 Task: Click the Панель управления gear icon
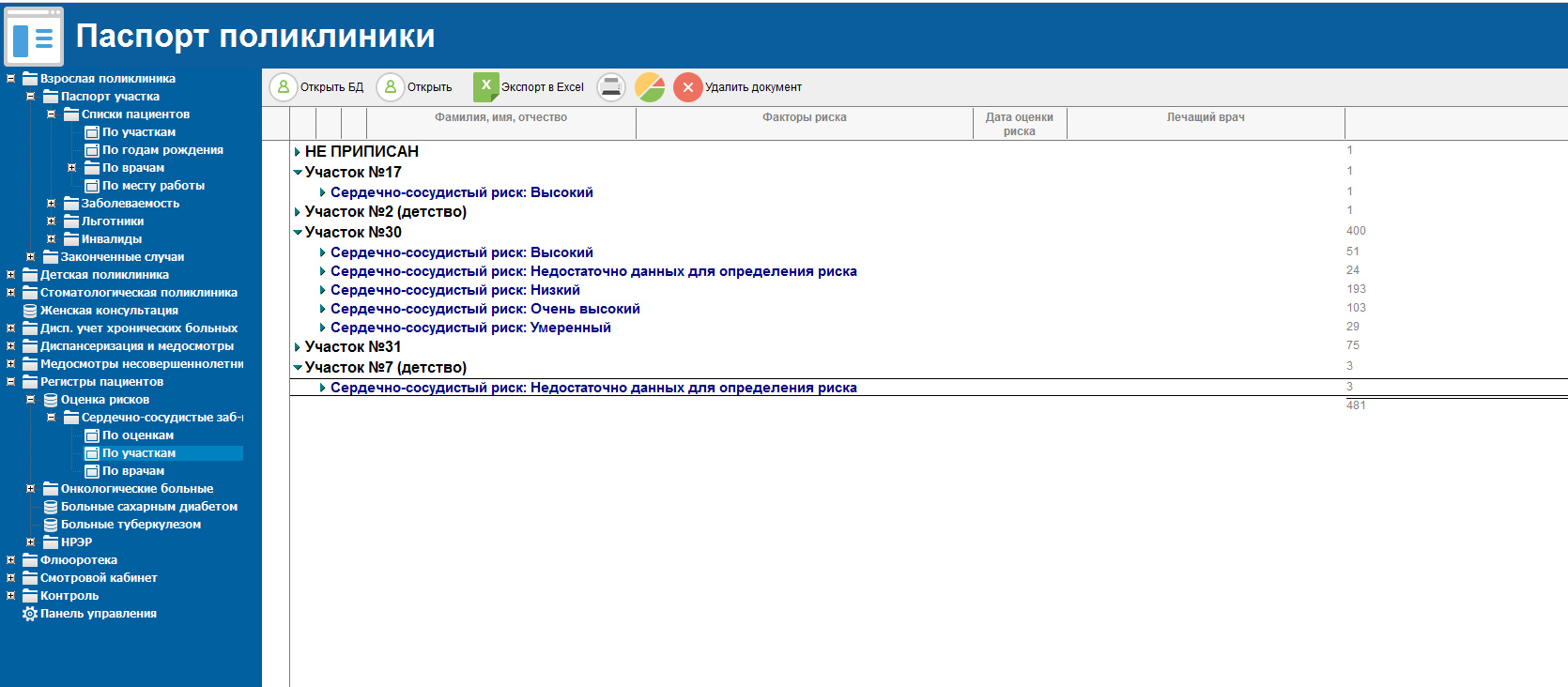pyautogui.click(x=30, y=614)
